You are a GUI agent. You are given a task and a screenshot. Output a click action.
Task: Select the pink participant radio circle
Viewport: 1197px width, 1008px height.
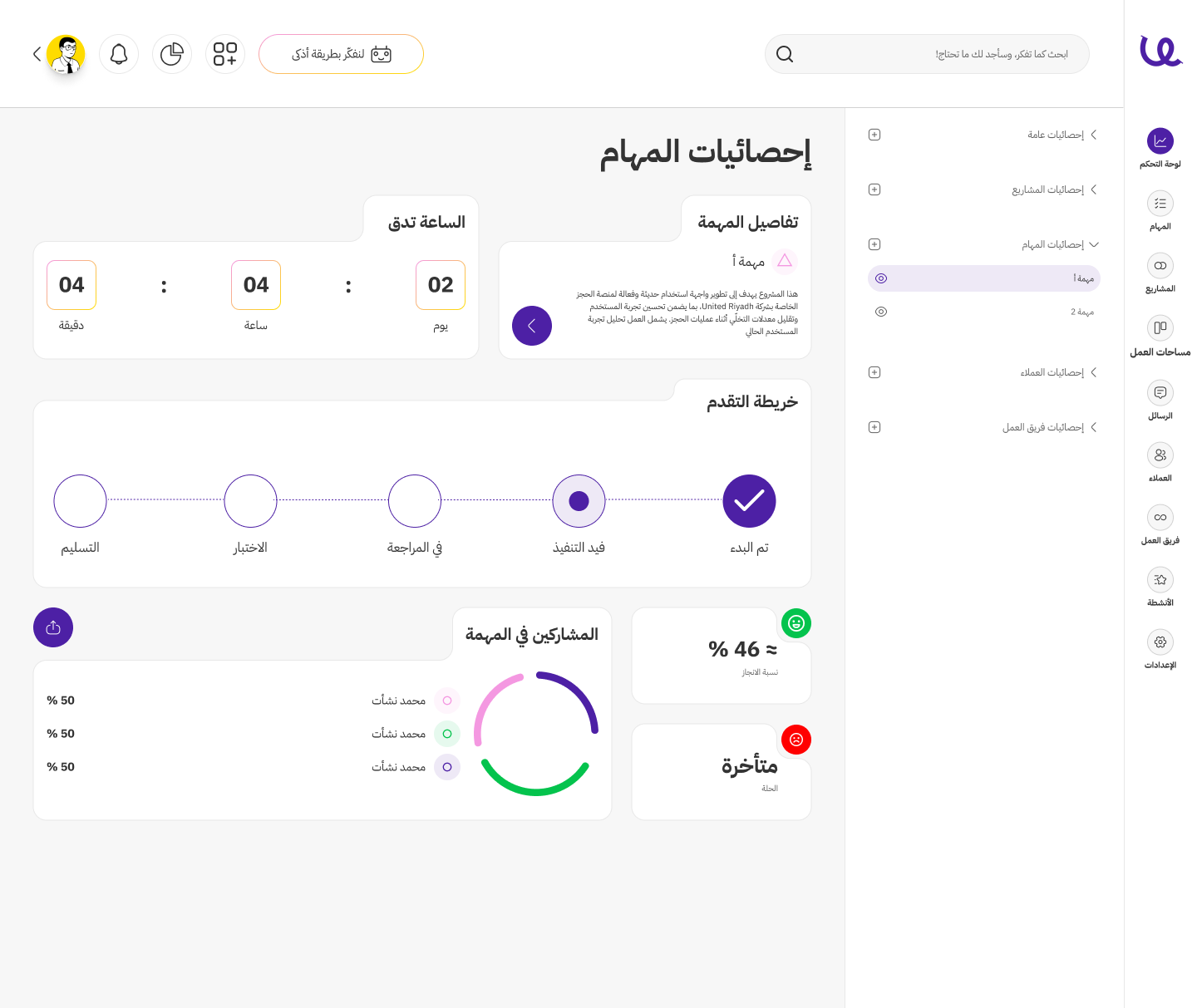click(x=447, y=701)
